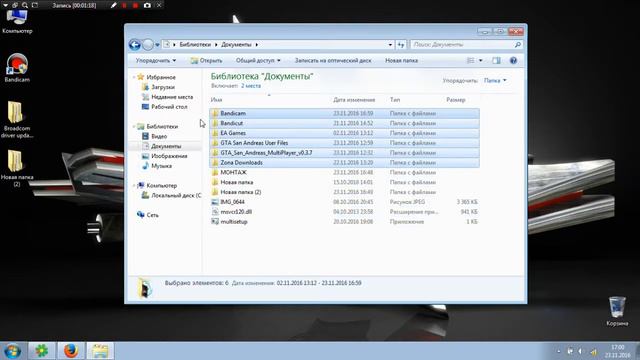This screenshot has width=640, height=360.
Task: Open the "Изображения" library
Action: click(x=169, y=156)
